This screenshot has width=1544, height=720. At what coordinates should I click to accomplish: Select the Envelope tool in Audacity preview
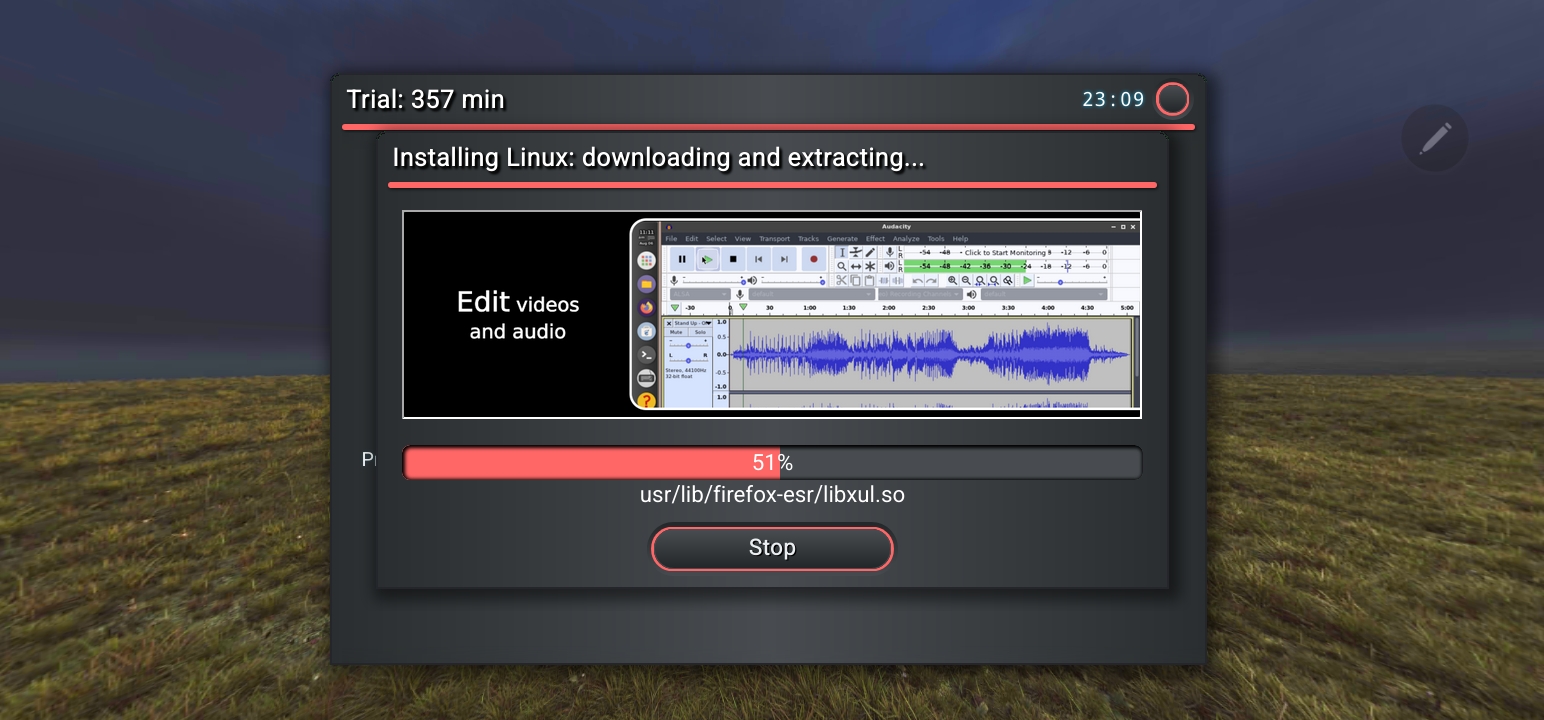(x=856, y=252)
